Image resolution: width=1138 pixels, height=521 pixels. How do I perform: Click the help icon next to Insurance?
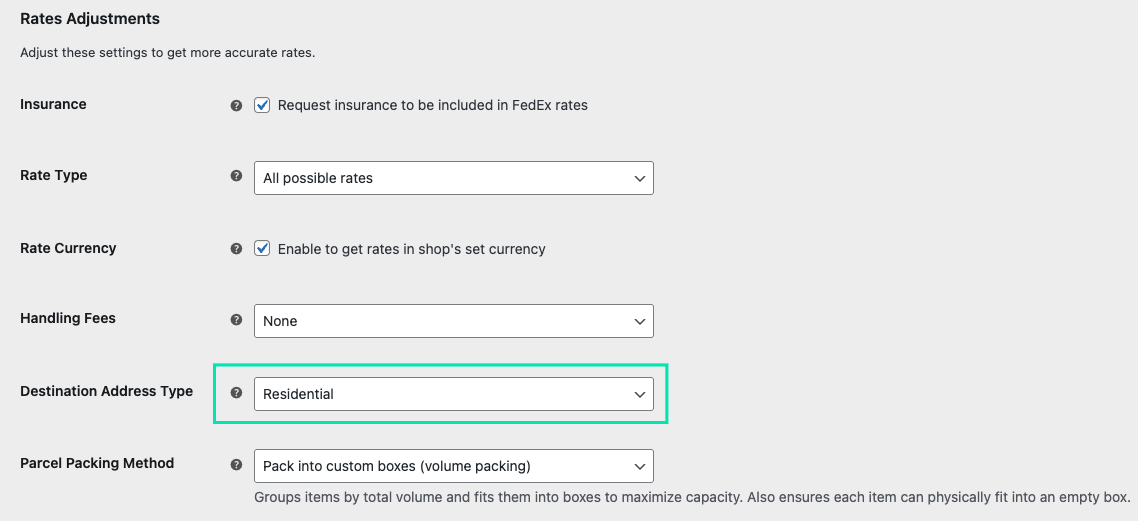tap(236, 105)
